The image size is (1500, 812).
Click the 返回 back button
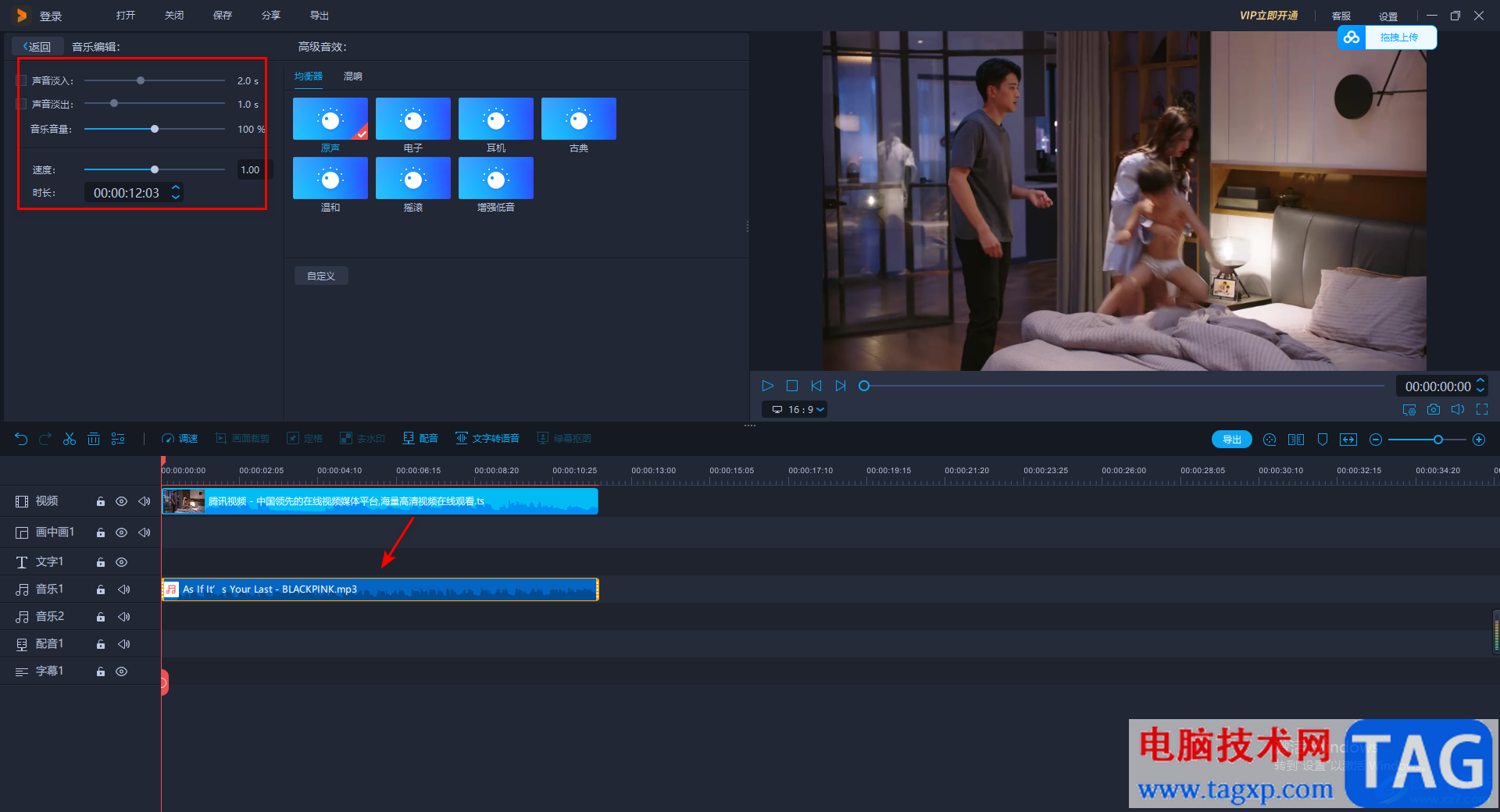point(37,47)
